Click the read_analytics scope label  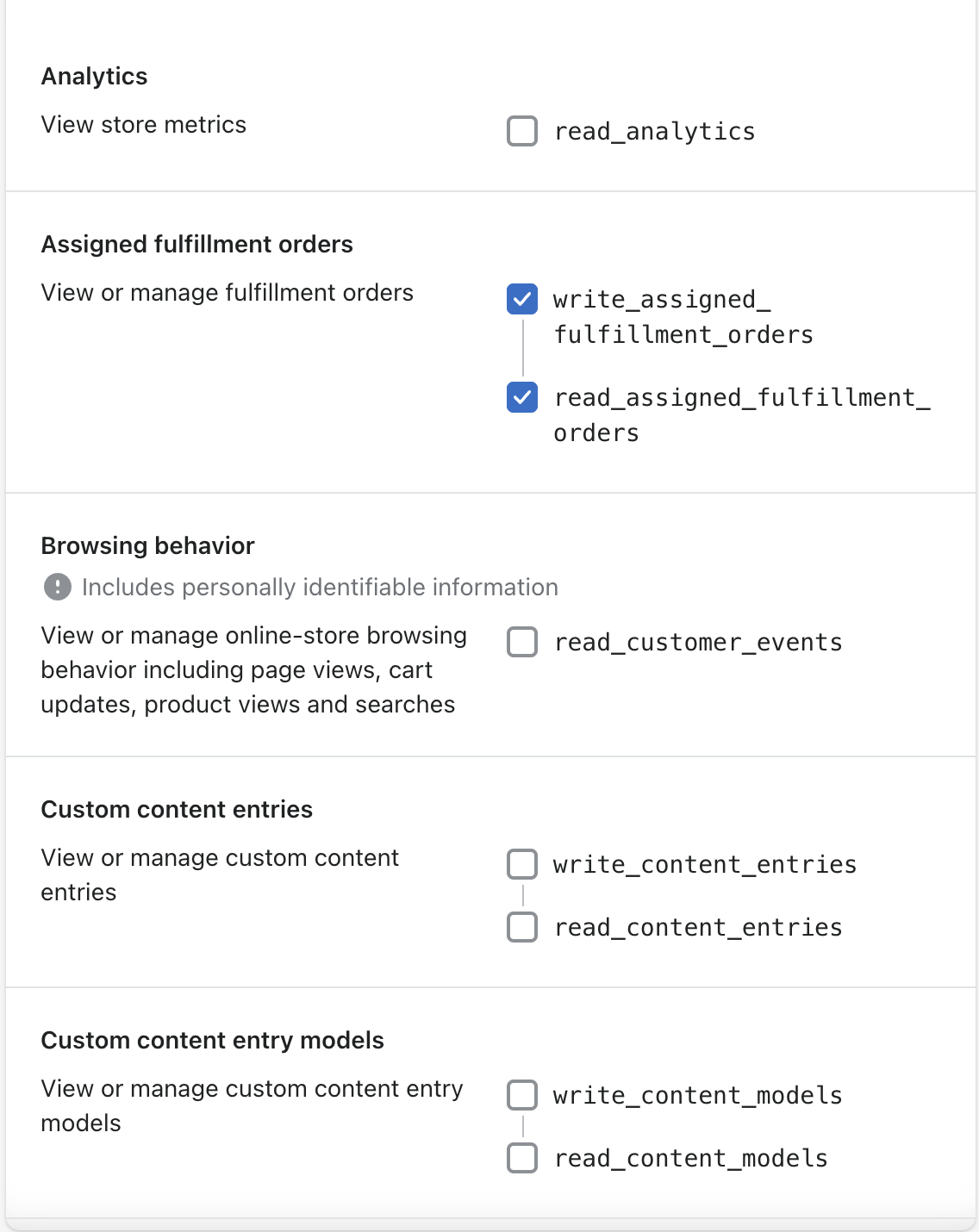[x=654, y=131]
